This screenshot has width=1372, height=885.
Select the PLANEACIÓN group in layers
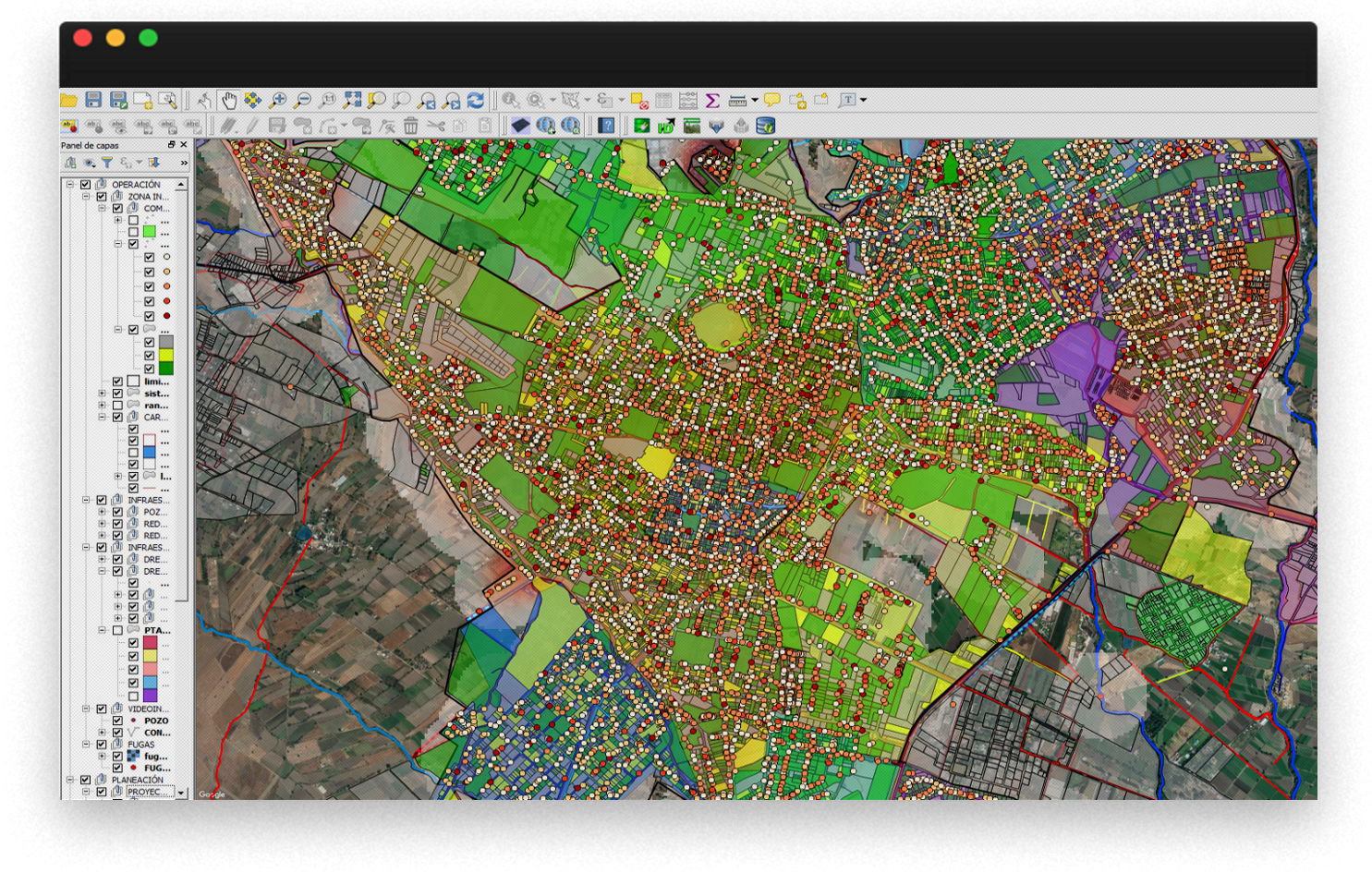[137, 781]
